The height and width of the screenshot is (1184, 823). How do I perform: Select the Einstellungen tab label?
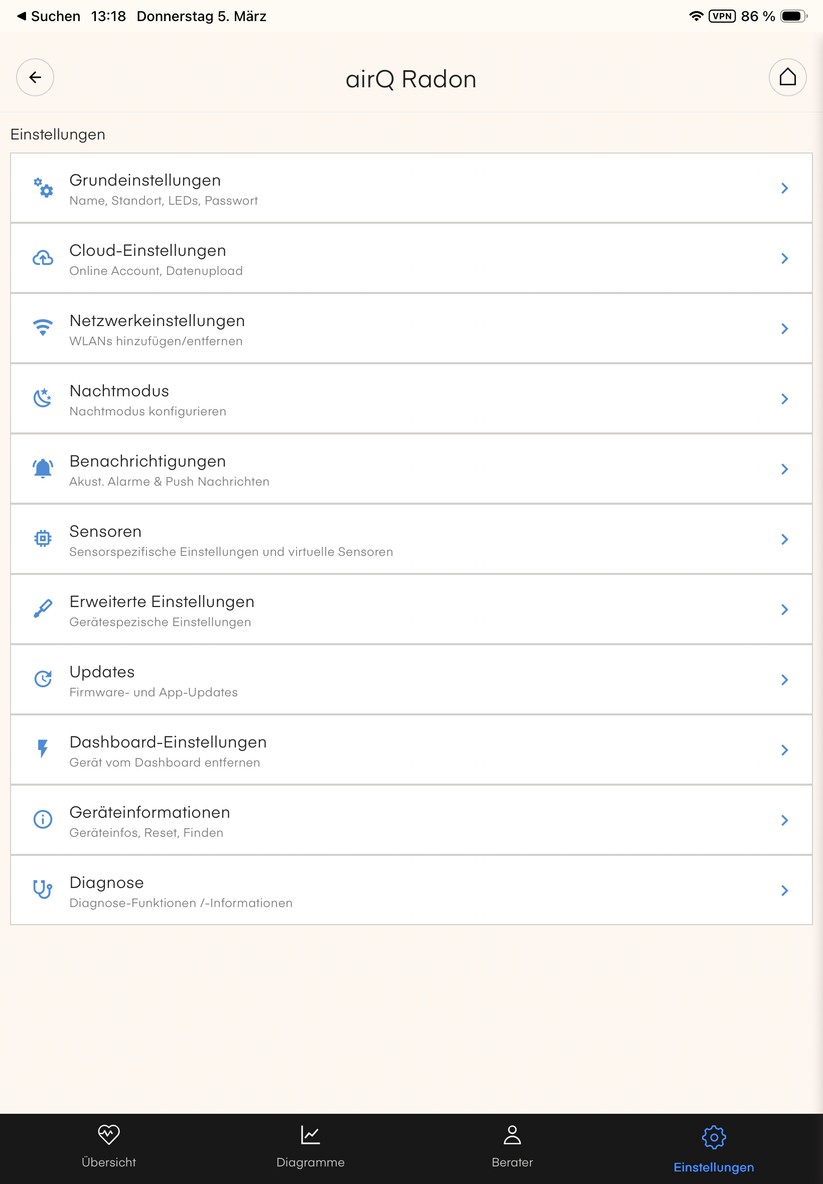coord(714,1167)
